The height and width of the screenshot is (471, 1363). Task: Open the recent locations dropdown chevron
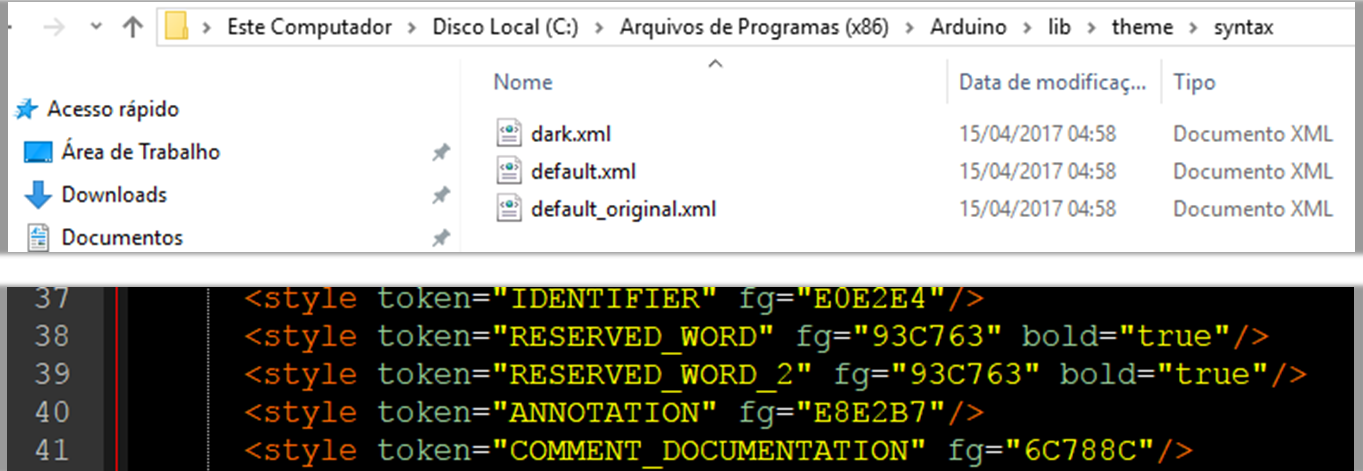(97, 27)
